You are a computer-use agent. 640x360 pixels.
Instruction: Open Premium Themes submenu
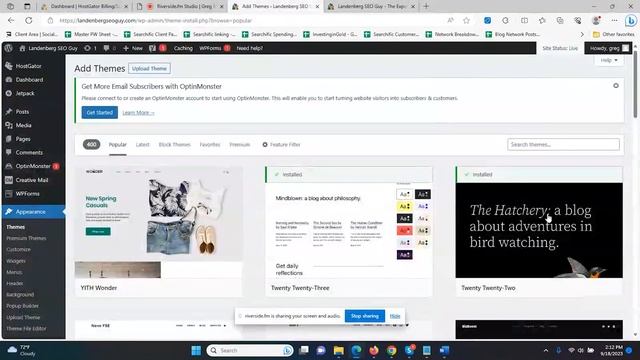pyautogui.click(x=26, y=238)
